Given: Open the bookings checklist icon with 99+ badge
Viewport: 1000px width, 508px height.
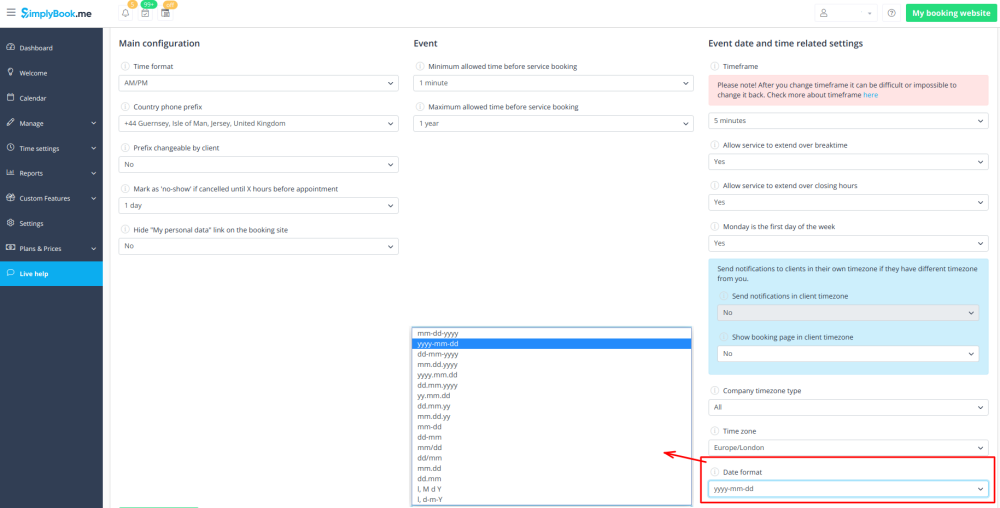Looking at the screenshot, I should (x=145, y=13).
